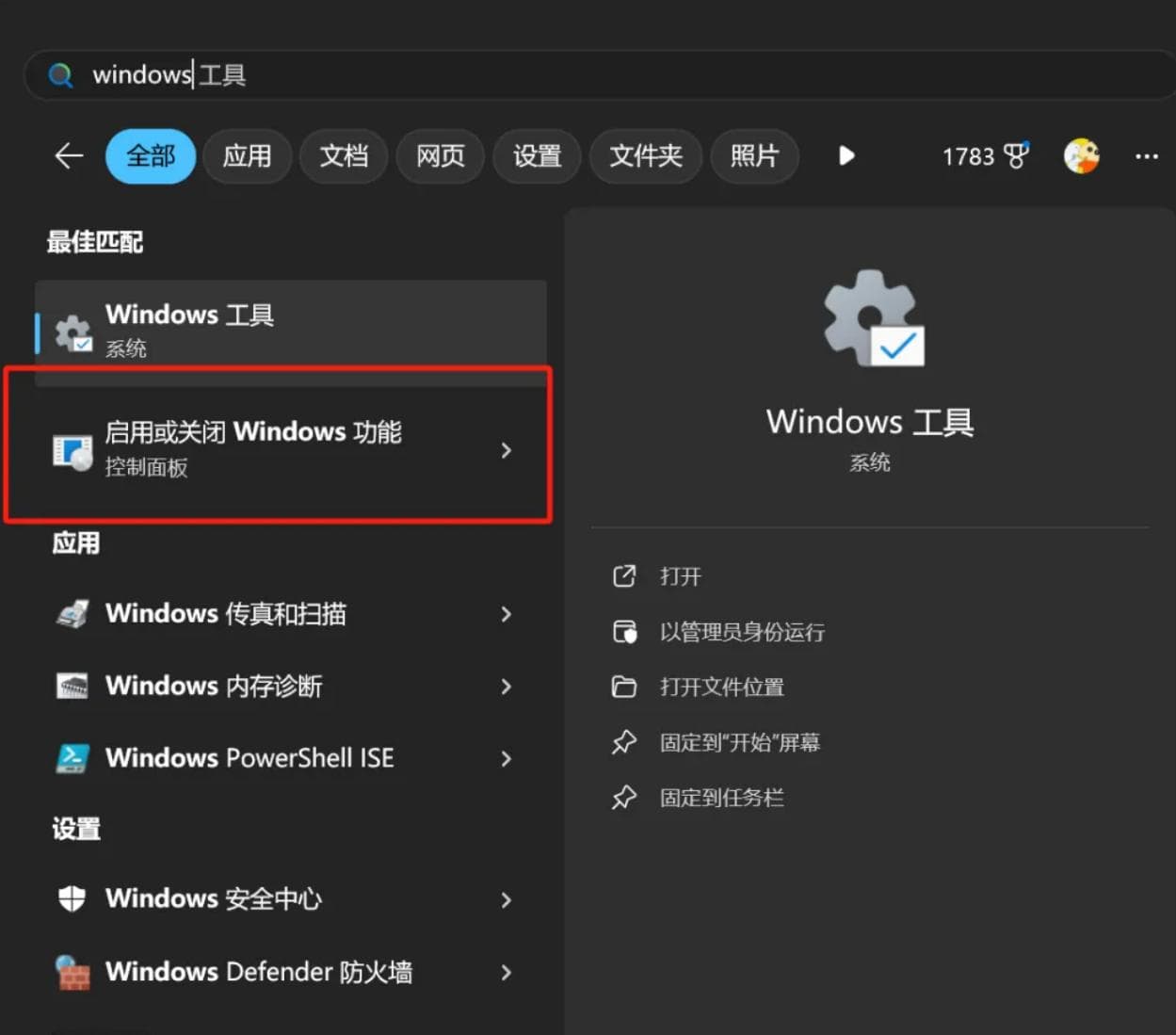1176x1035 pixels.
Task: Expand the 启用或关闭 Windows 功能 chevron
Action: point(507,450)
